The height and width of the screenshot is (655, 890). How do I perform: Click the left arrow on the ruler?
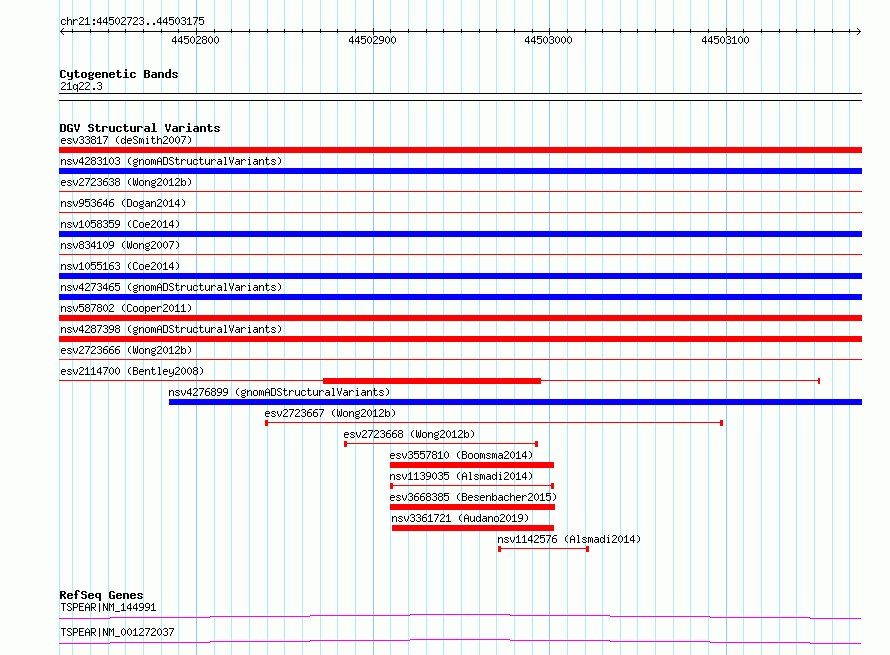pos(63,32)
